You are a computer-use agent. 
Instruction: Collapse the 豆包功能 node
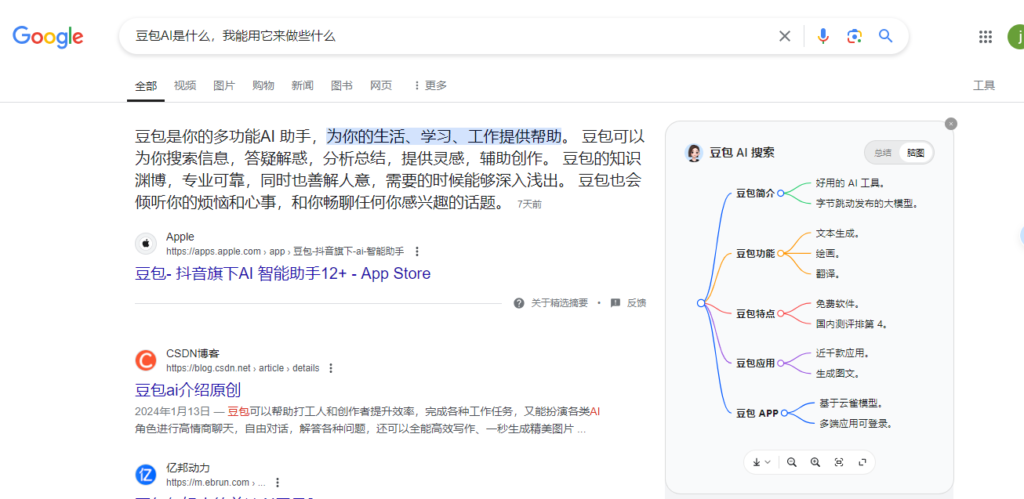[x=780, y=253]
